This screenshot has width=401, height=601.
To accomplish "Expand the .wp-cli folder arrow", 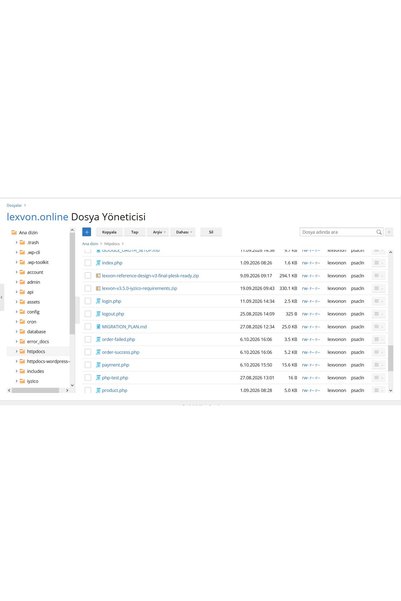I will point(16,252).
